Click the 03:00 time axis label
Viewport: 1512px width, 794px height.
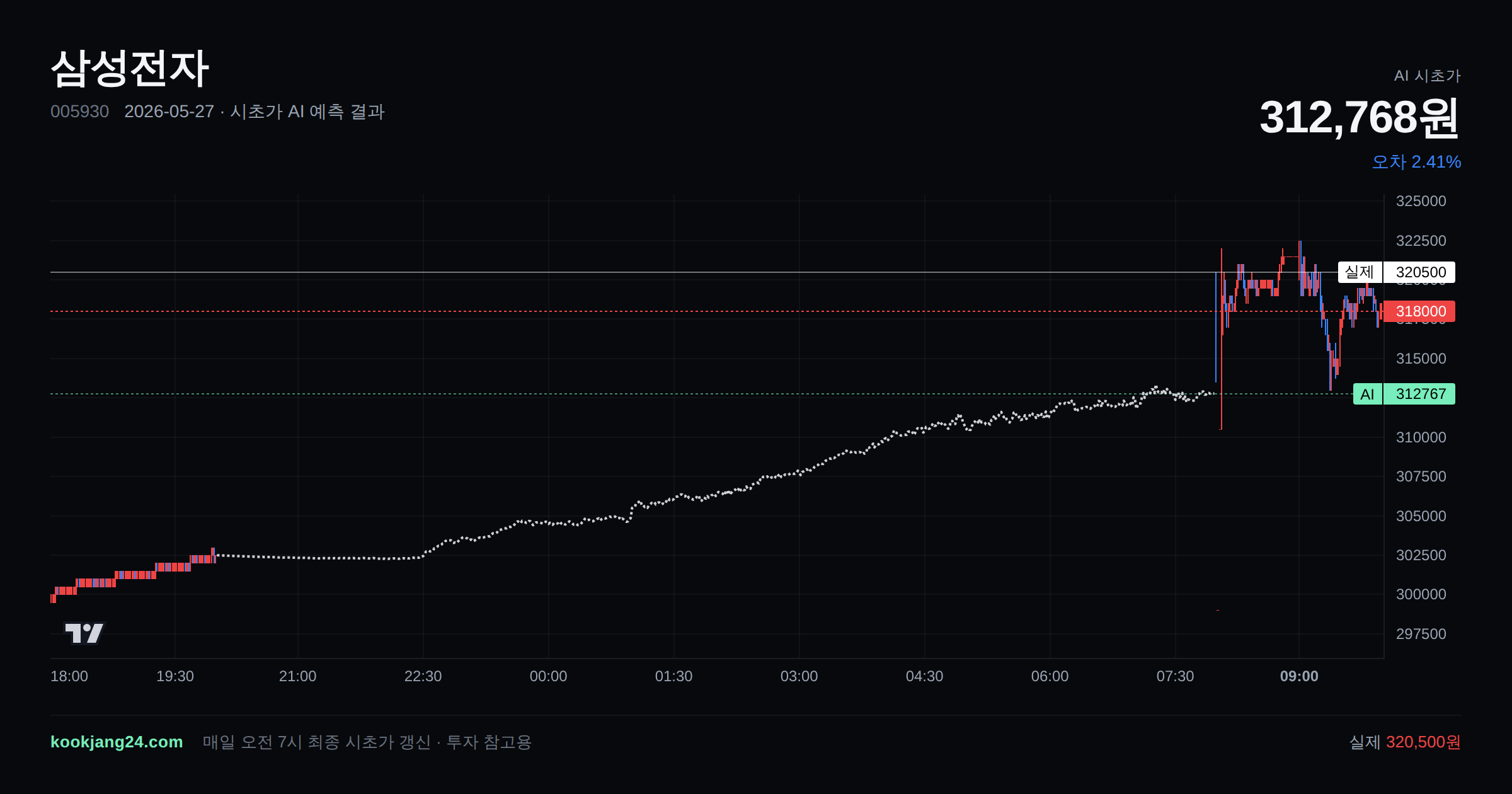(x=799, y=676)
